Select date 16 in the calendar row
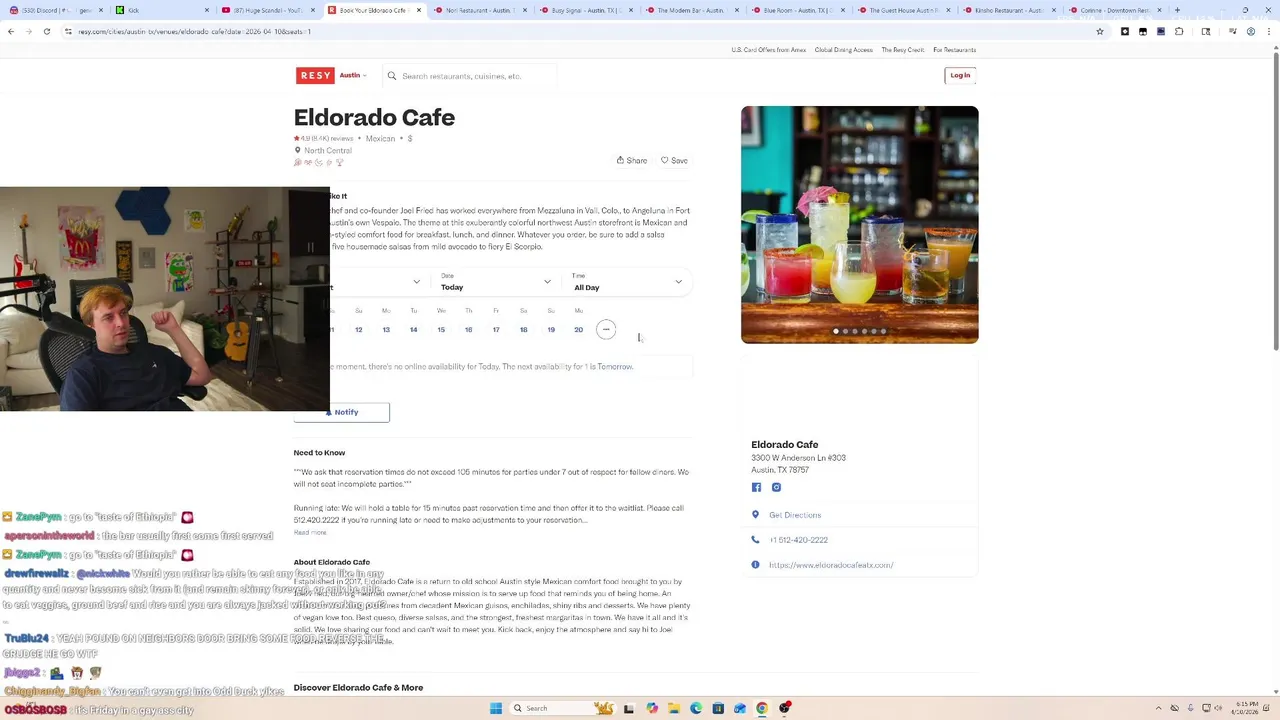The width and height of the screenshot is (1280, 720). coord(468,329)
